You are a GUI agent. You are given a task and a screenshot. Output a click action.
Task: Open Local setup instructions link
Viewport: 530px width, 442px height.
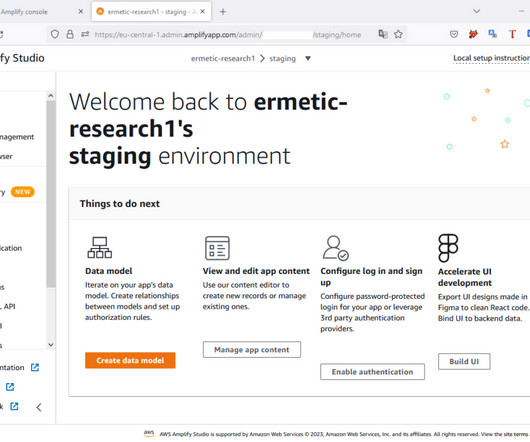491,58
